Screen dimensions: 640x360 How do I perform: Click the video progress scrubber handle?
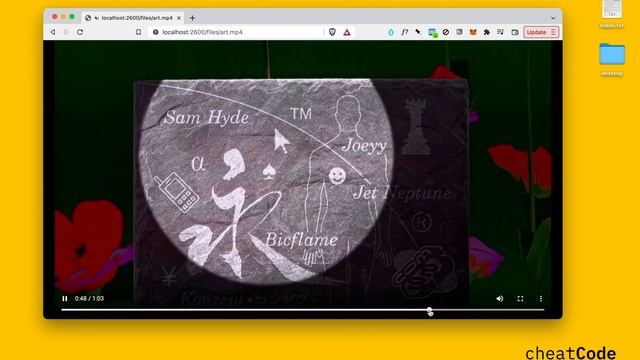429,310
